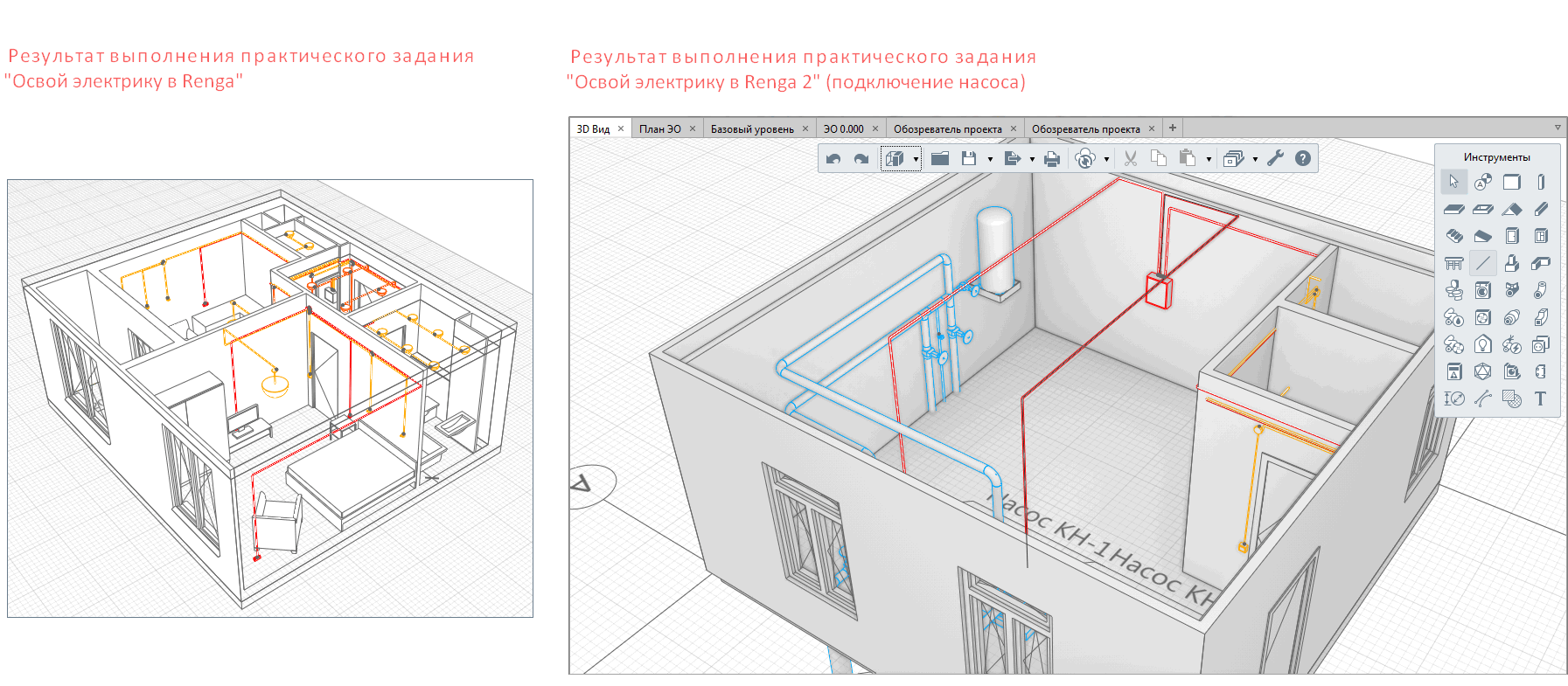Choose the 3D curve line tool
1568x686 pixels.
[x=1482, y=398]
